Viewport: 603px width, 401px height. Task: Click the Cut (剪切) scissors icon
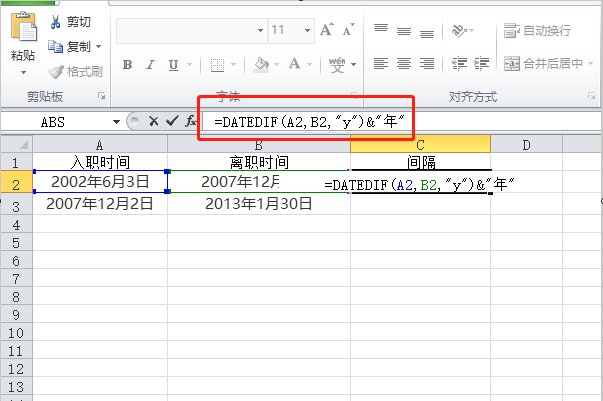(x=57, y=22)
